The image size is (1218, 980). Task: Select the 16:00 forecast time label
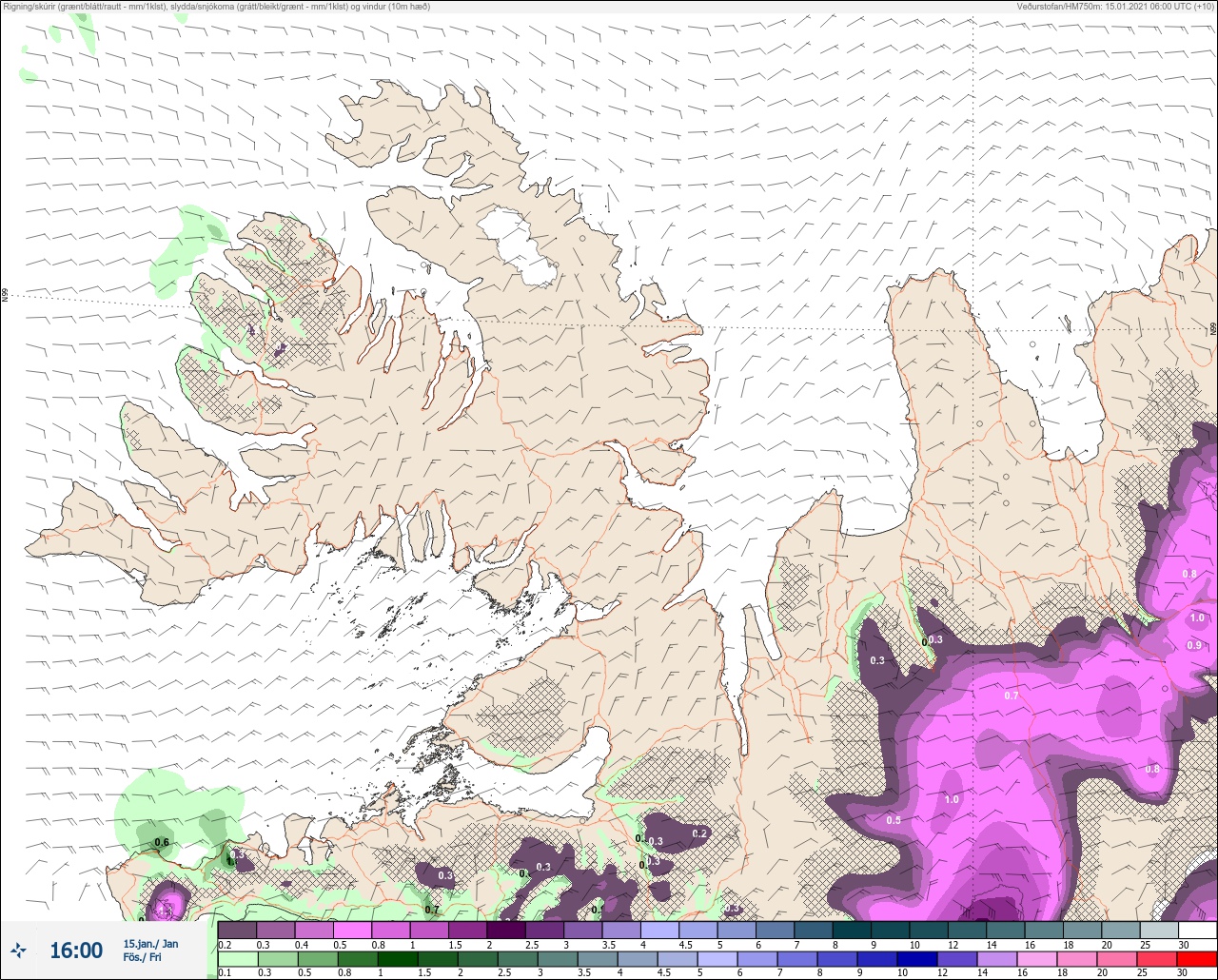(x=76, y=951)
